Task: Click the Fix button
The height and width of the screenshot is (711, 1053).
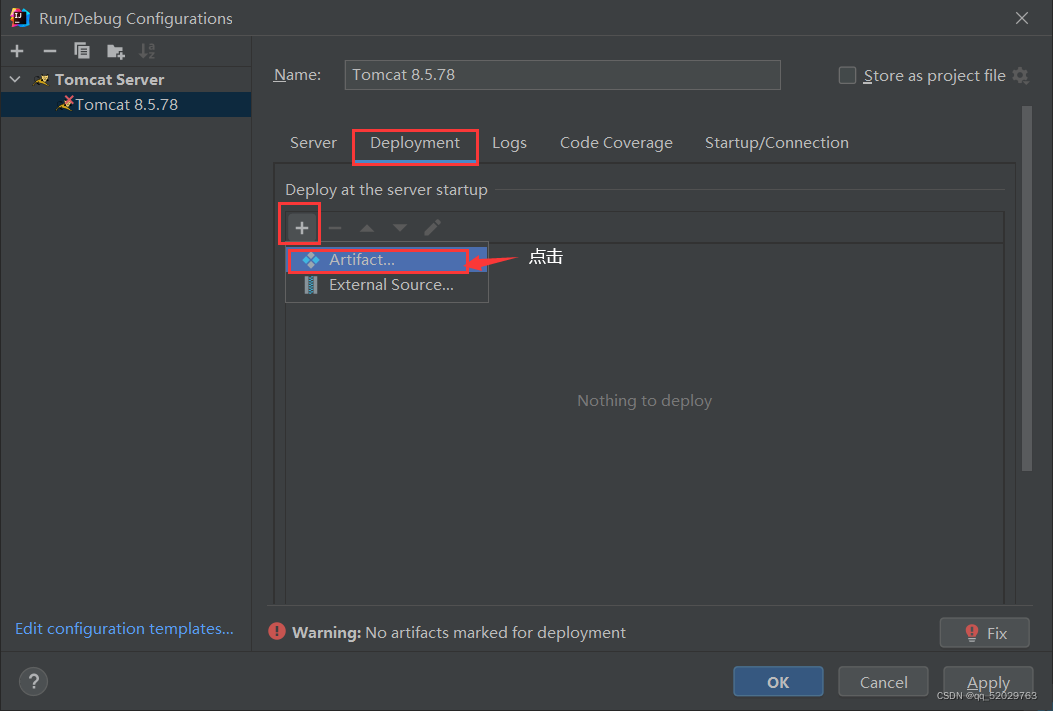Action: [985, 632]
